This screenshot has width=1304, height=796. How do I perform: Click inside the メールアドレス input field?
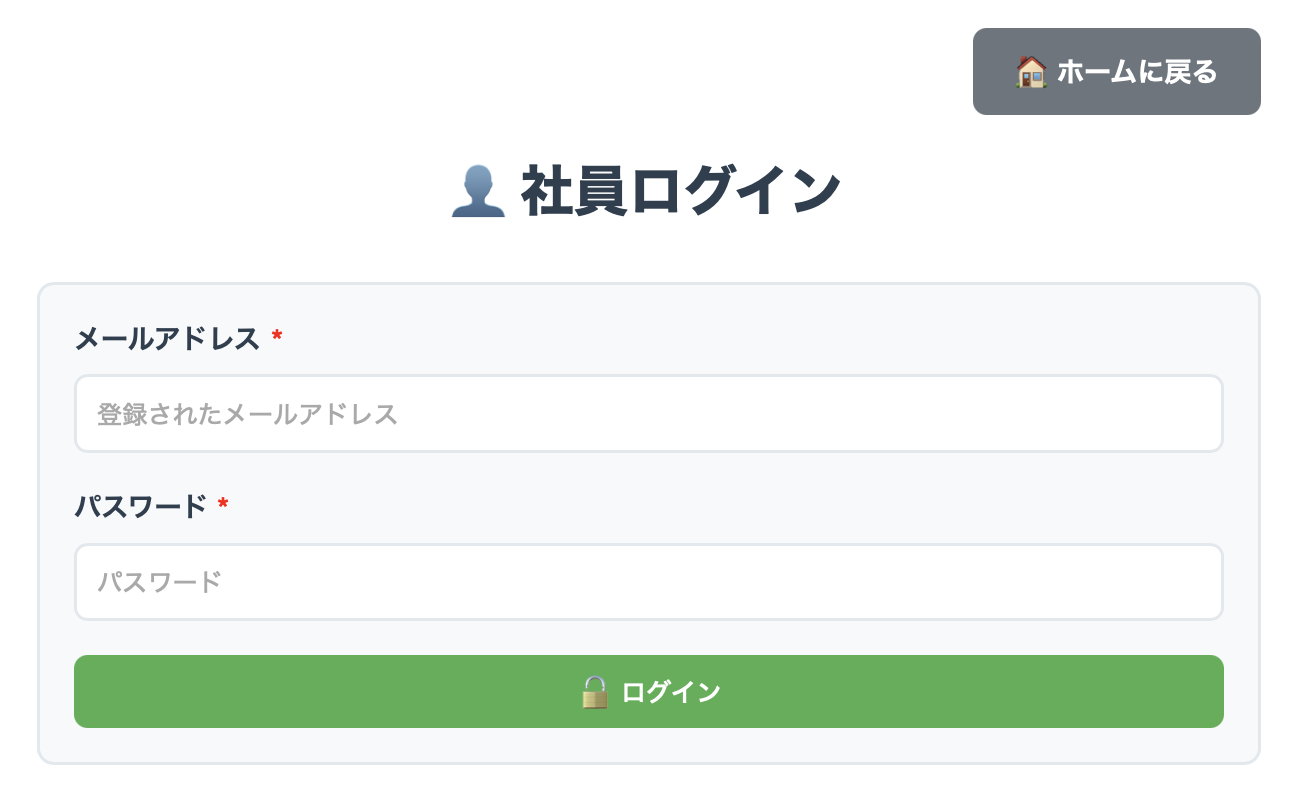[648, 413]
